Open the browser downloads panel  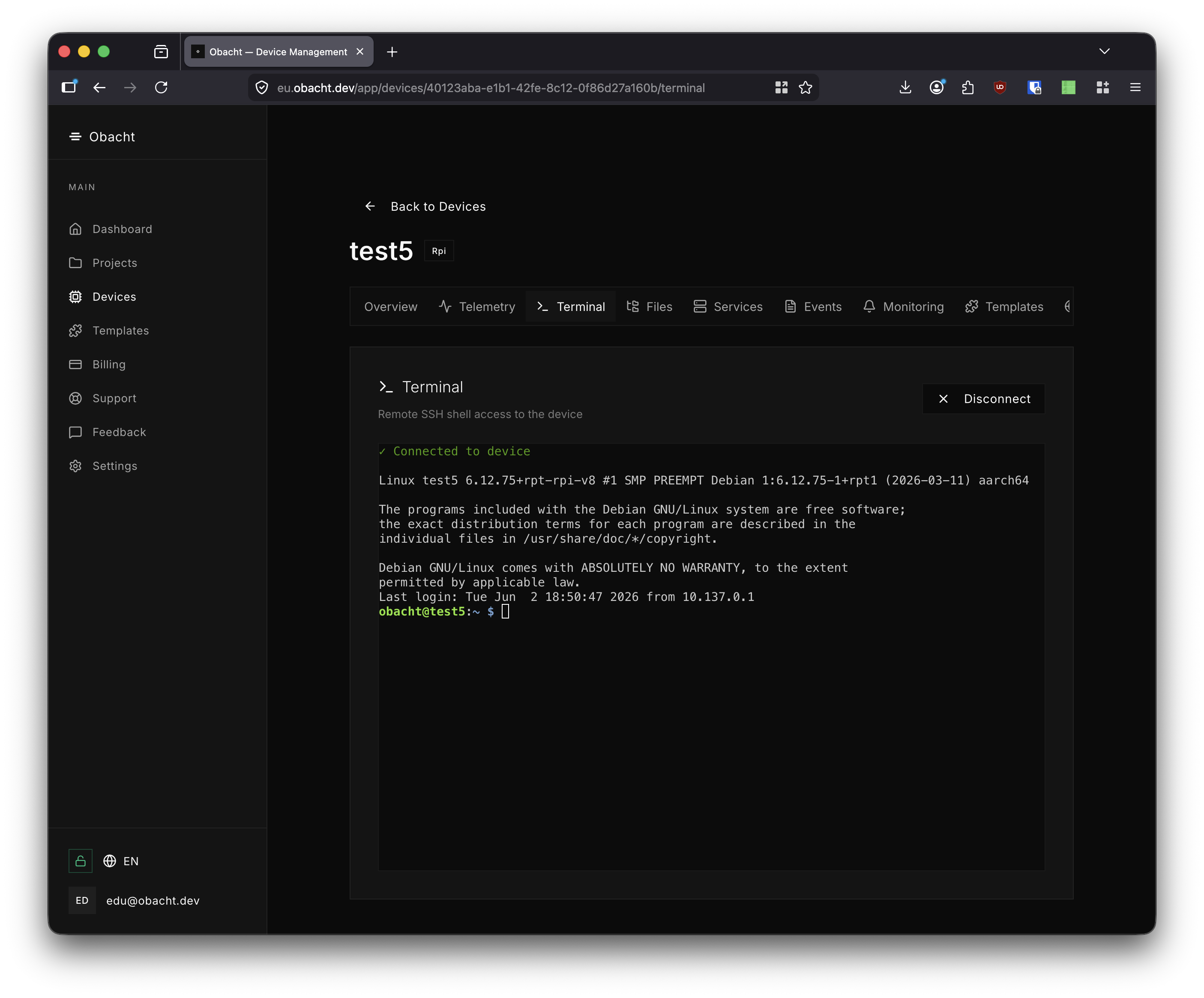pos(905,87)
